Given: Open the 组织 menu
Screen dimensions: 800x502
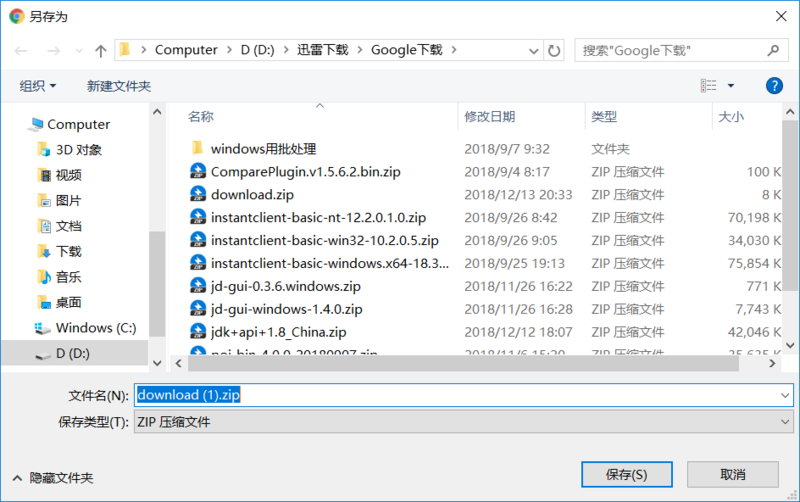Looking at the screenshot, I should [x=38, y=86].
